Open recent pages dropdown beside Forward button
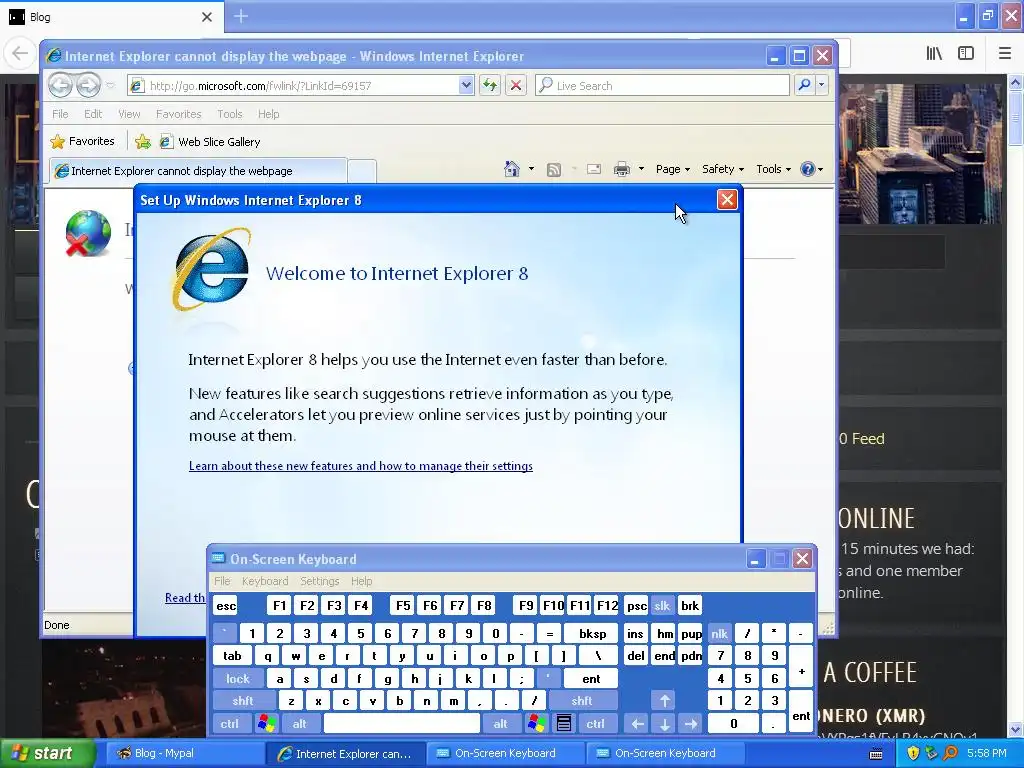The width and height of the screenshot is (1024, 768). 110,86
